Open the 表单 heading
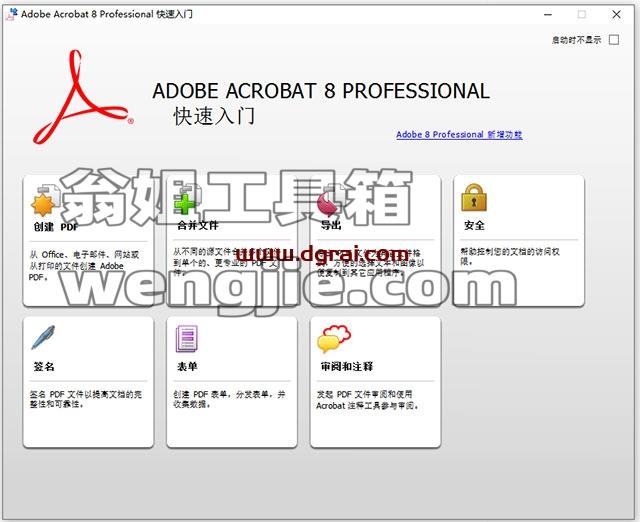 (187, 366)
